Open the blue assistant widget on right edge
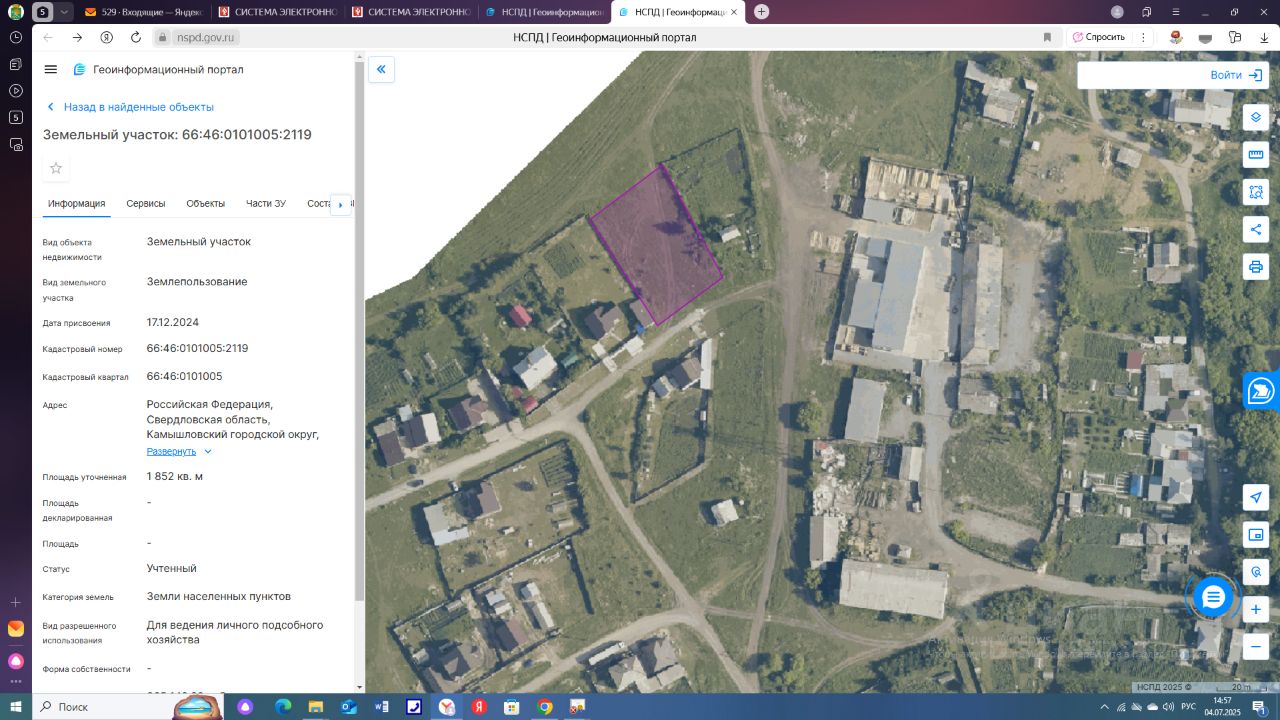 point(1262,390)
